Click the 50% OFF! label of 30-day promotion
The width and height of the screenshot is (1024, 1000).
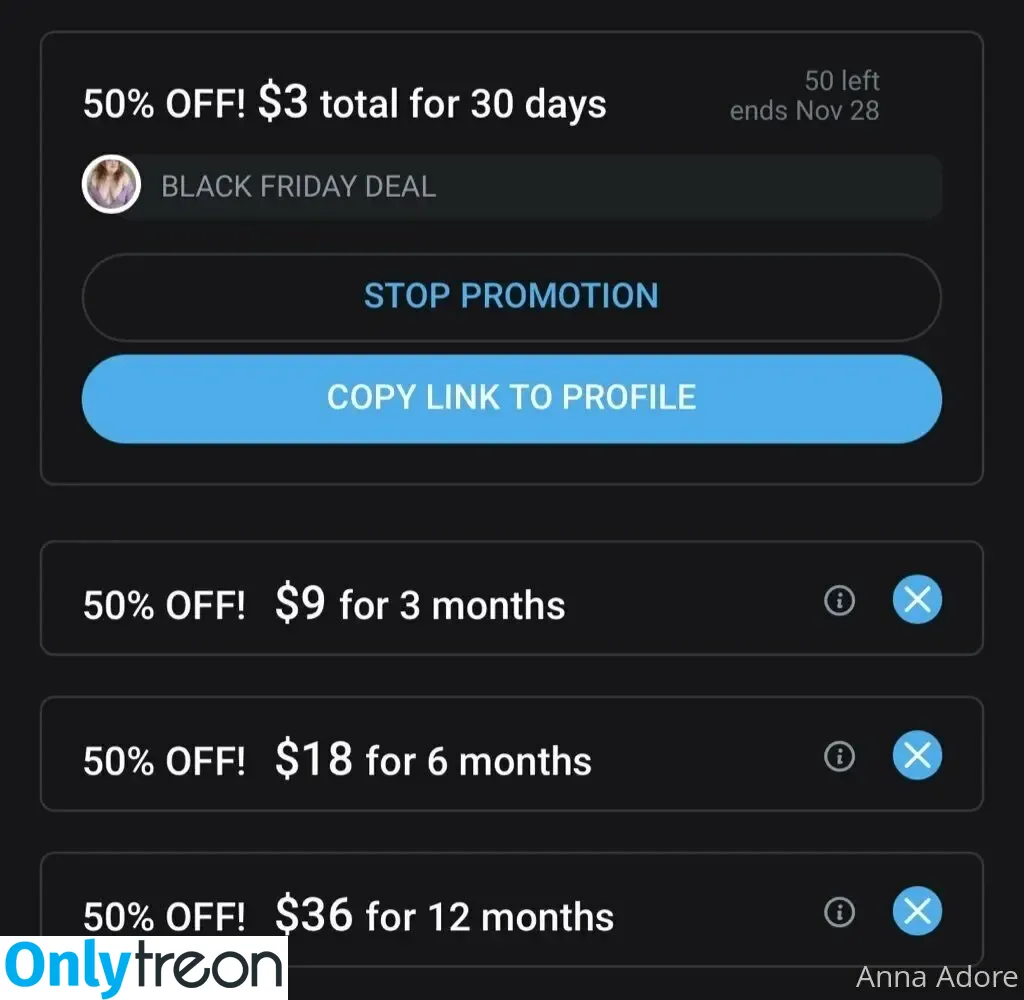(165, 104)
